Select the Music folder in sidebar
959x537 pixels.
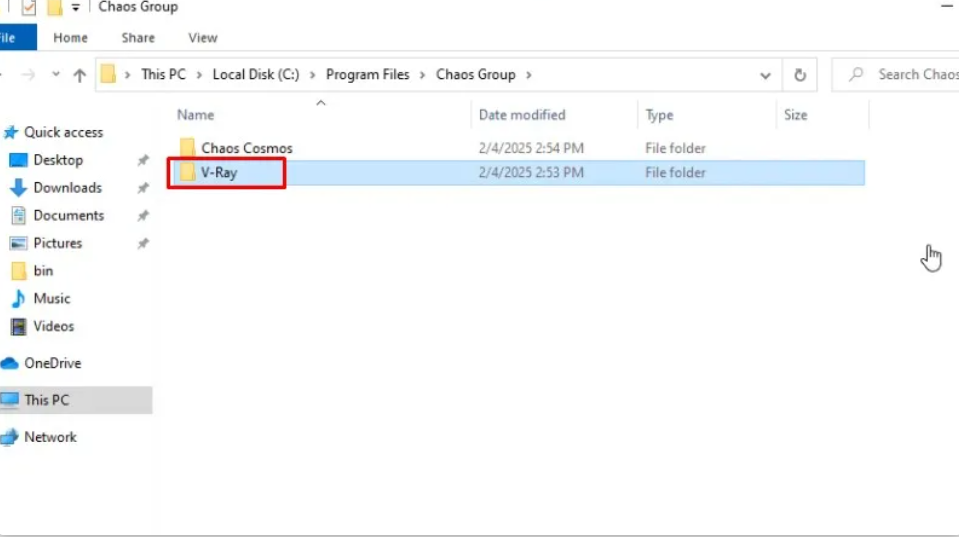[x=51, y=298]
